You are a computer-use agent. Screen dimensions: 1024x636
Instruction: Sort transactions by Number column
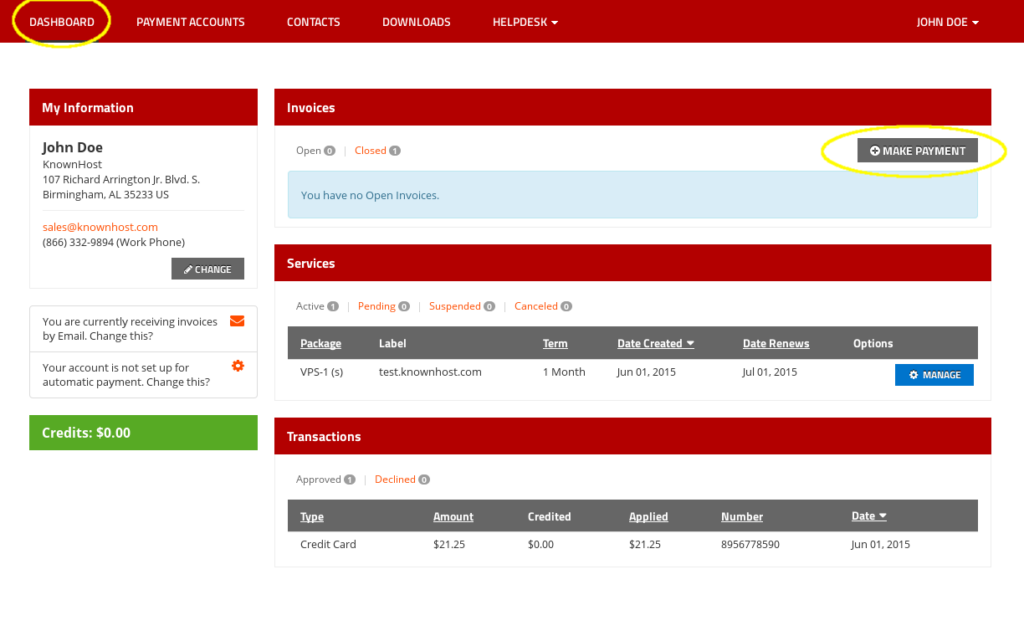click(742, 517)
